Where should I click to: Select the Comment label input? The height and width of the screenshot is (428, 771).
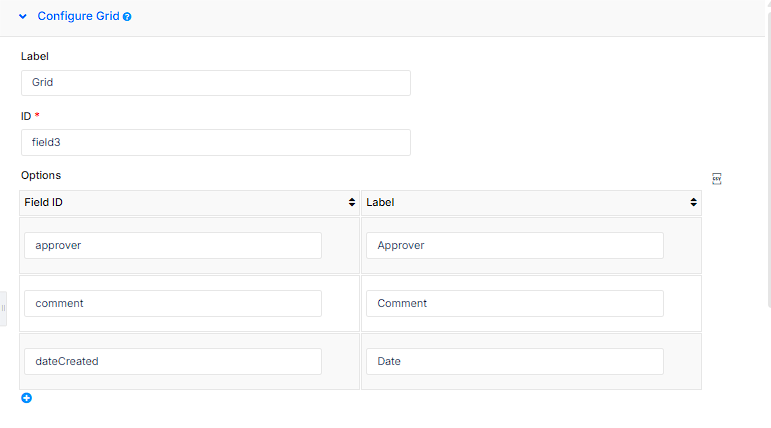[x=515, y=304]
